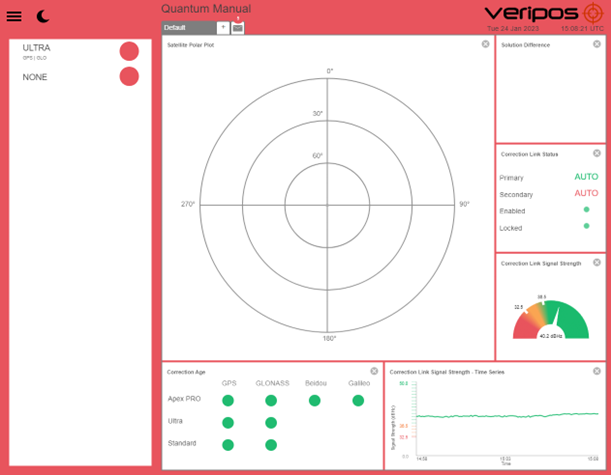Click the signal strength time series line
Screen dimensions: 611x475
click(x=505, y=414)
